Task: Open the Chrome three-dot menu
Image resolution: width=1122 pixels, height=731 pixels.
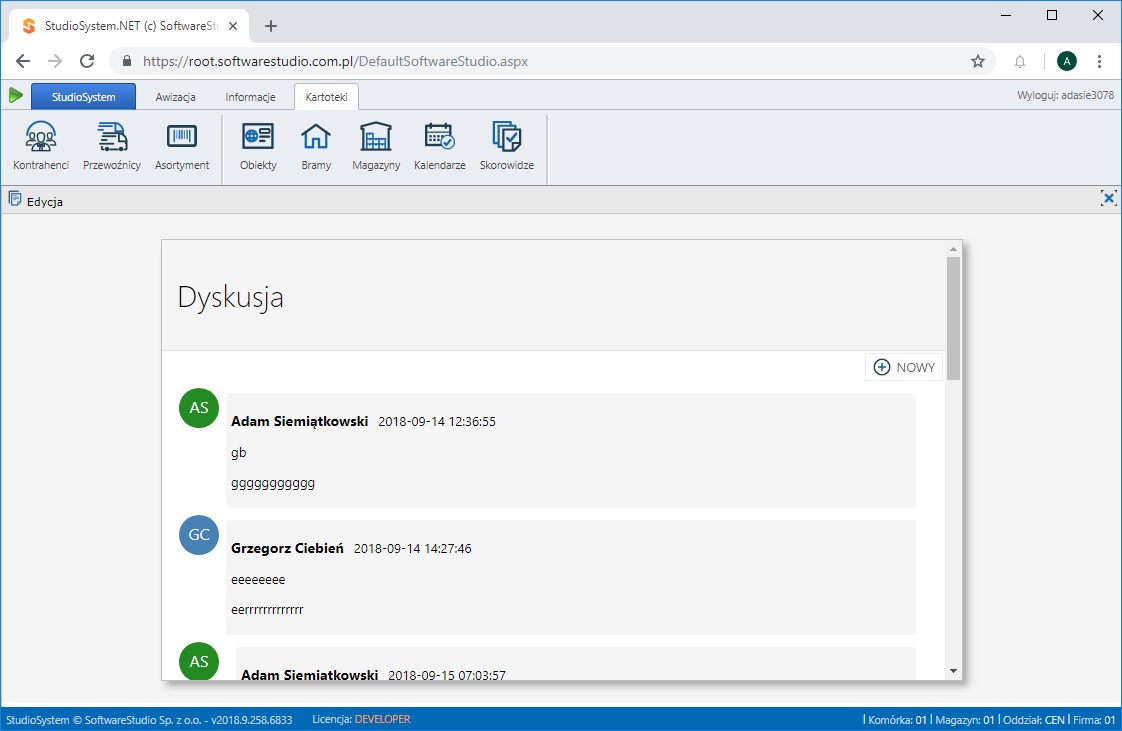Action: click(1099, 62)
